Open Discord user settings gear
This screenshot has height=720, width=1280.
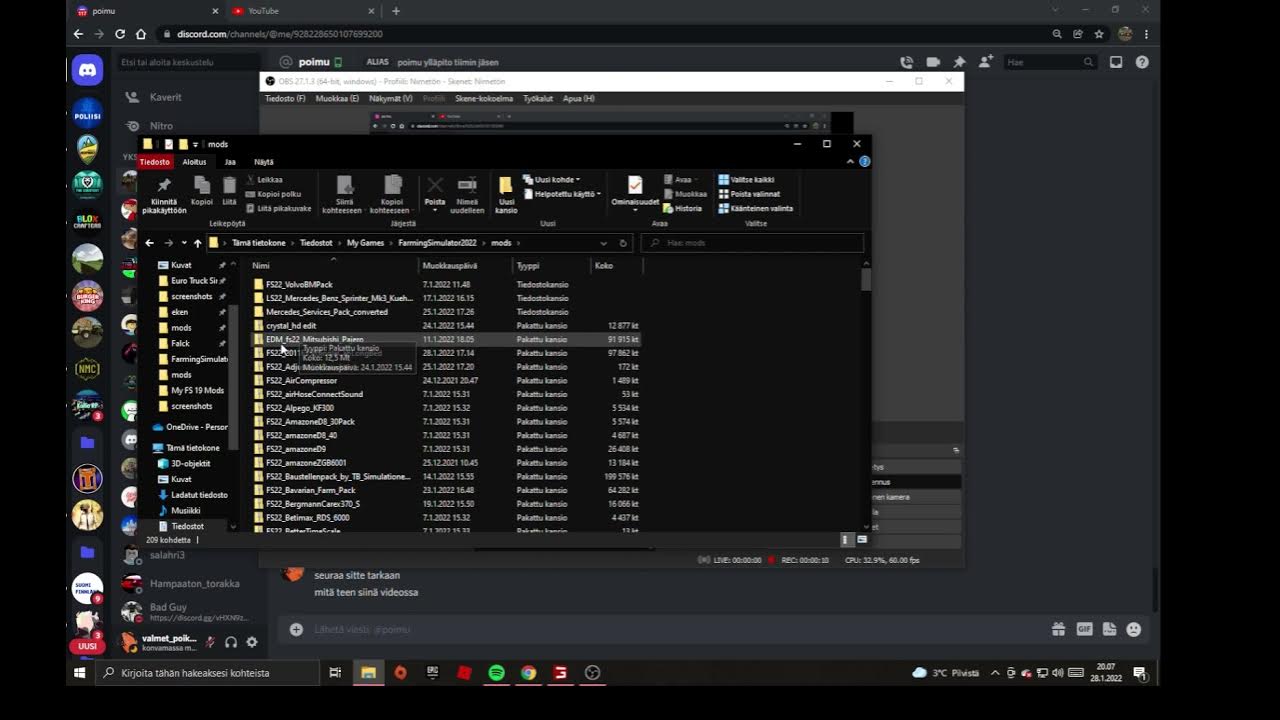(x=252, y=642)
